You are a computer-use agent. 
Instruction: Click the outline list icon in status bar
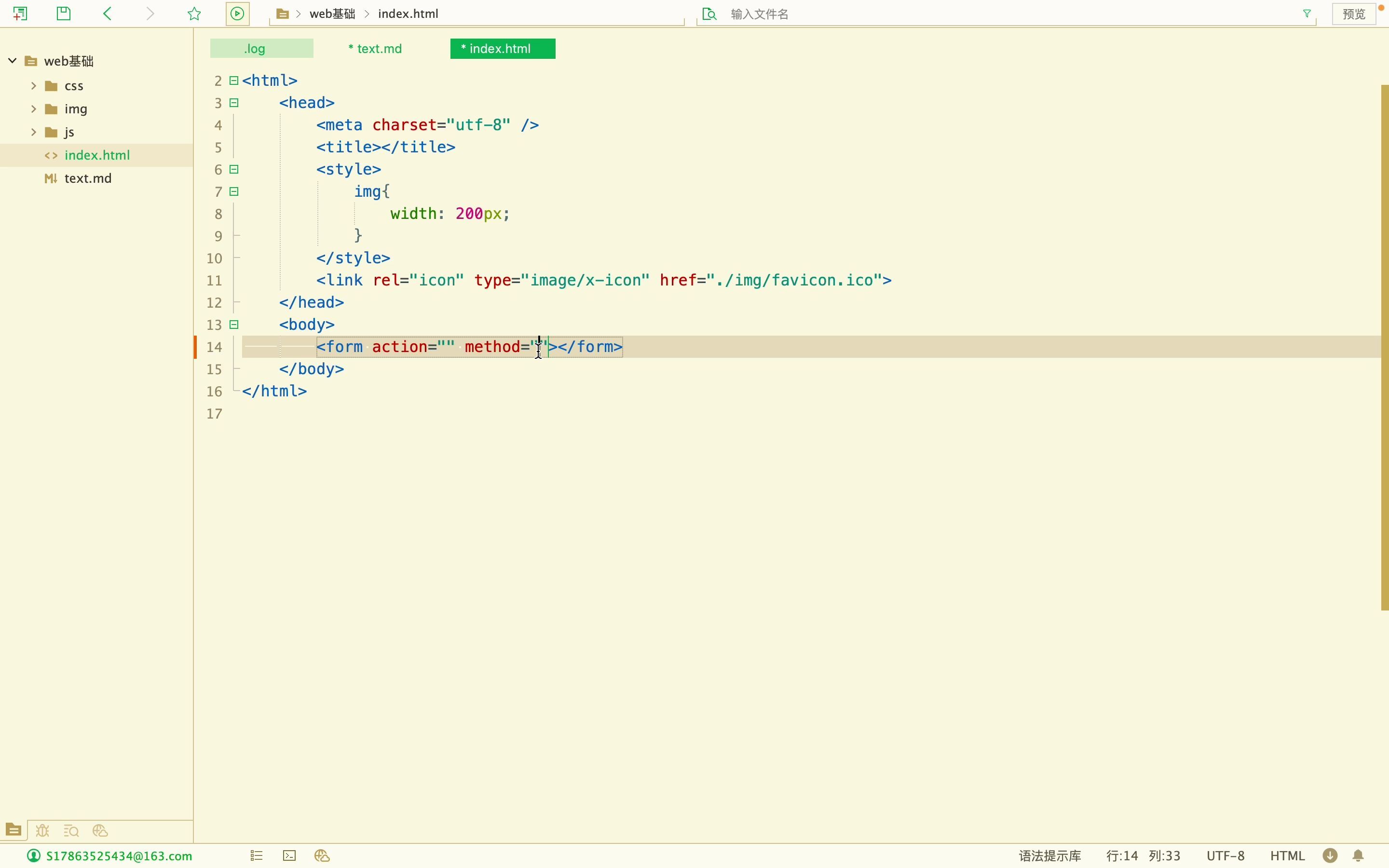point(257,856)
